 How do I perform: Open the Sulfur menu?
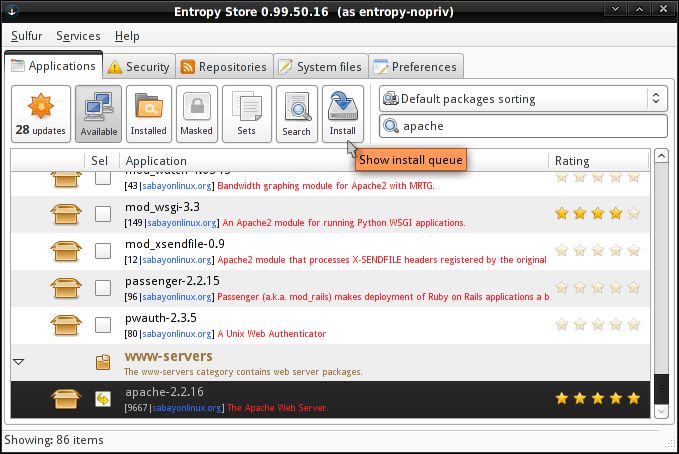pyautogui.click(x=26, y=36)
